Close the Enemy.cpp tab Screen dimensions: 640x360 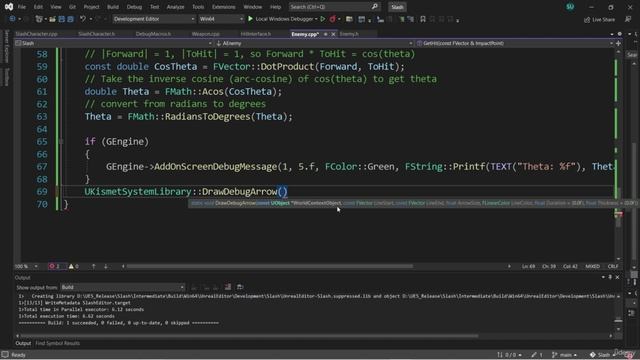333,34
